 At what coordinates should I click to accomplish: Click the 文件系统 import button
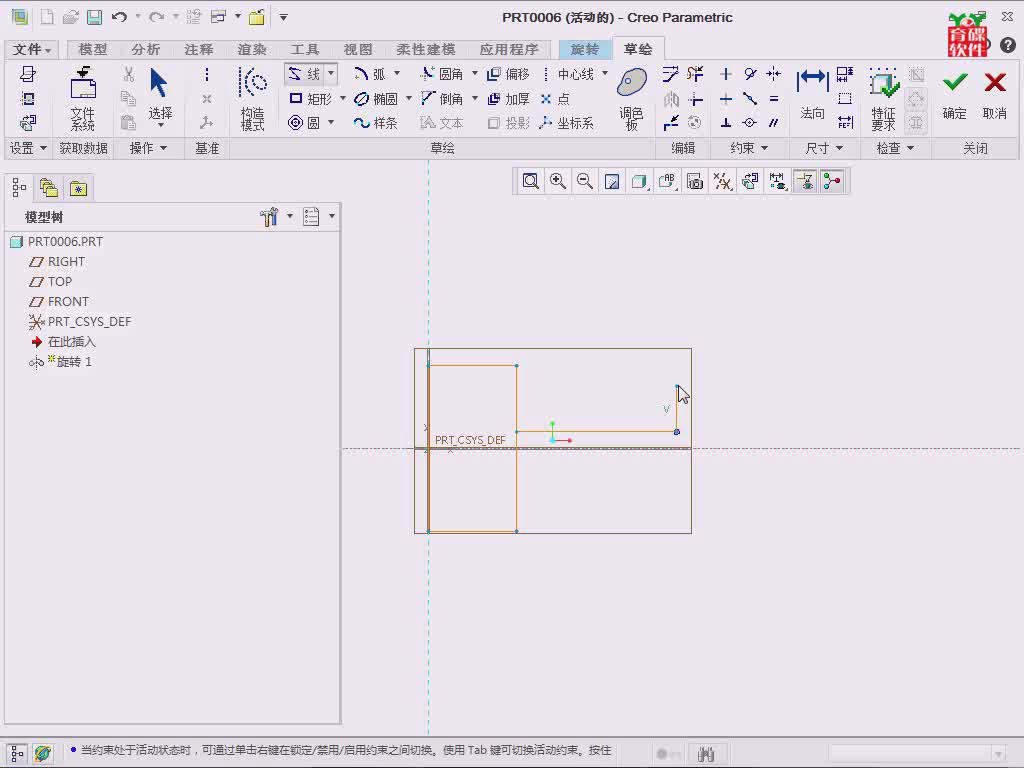click(83, 98)
